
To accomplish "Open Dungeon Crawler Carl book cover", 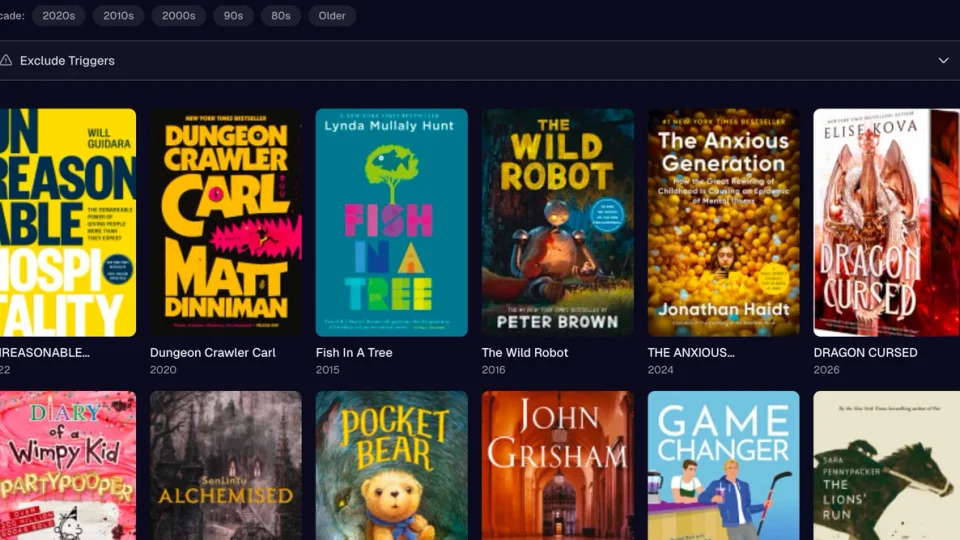I will point(226,222).
